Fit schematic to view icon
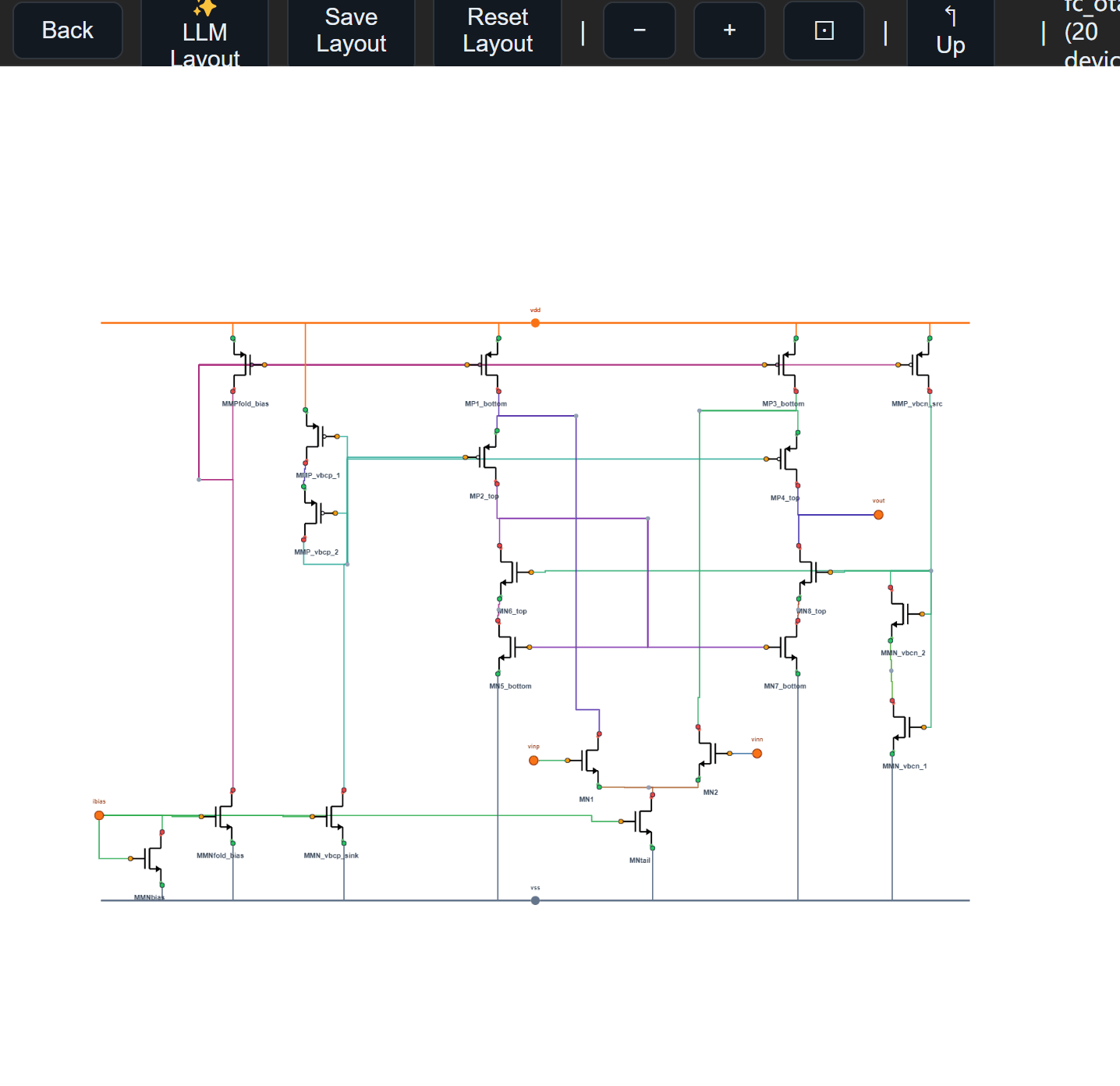 (824, 30)
